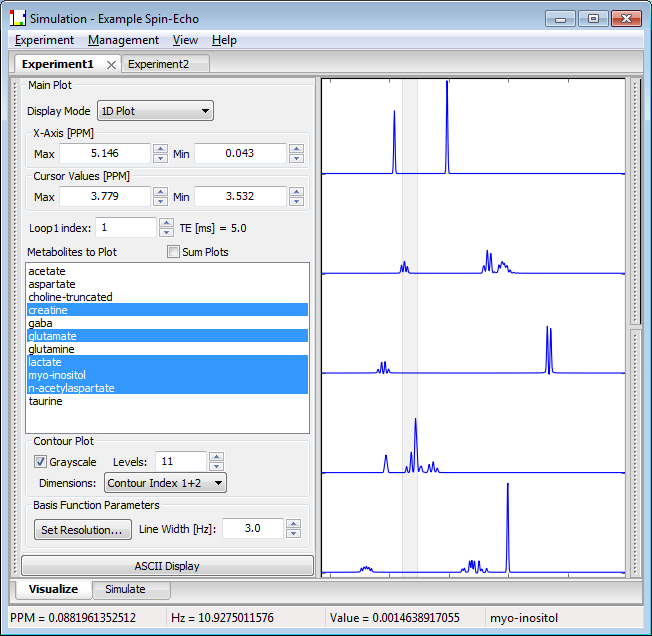The width and height of the screenshot is (652, 636).
Task: Select taurine in the metabolites list
Action: click(46, 401)
